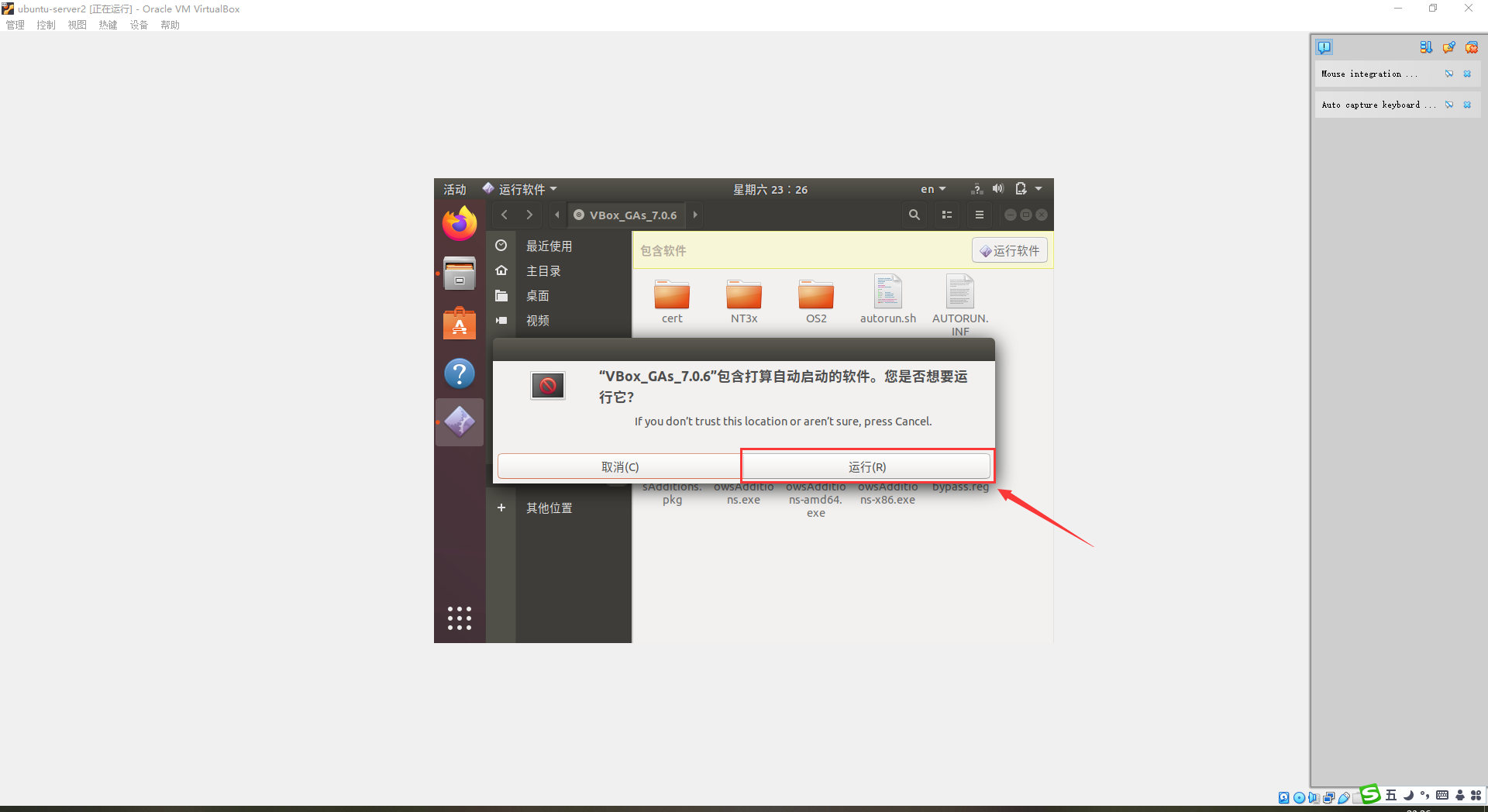Open the clock showing 星期六 23:26
The width and height of the screenshot is (1488, 812).
pos(770,189)
